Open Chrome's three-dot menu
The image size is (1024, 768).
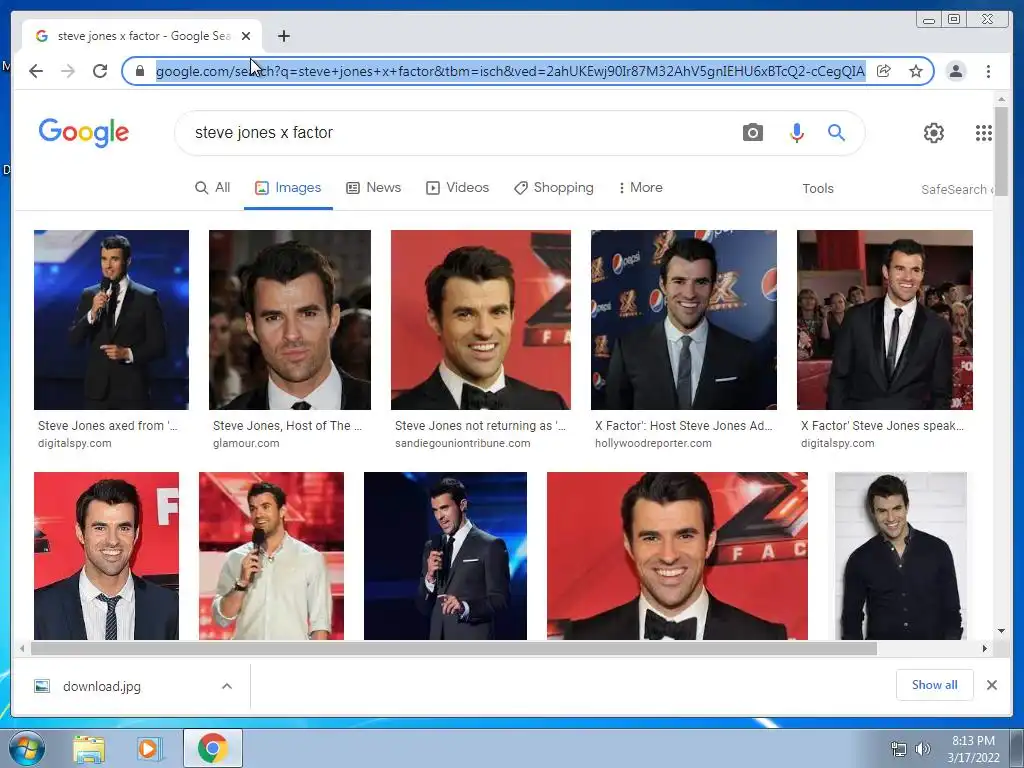click(988, 71)
